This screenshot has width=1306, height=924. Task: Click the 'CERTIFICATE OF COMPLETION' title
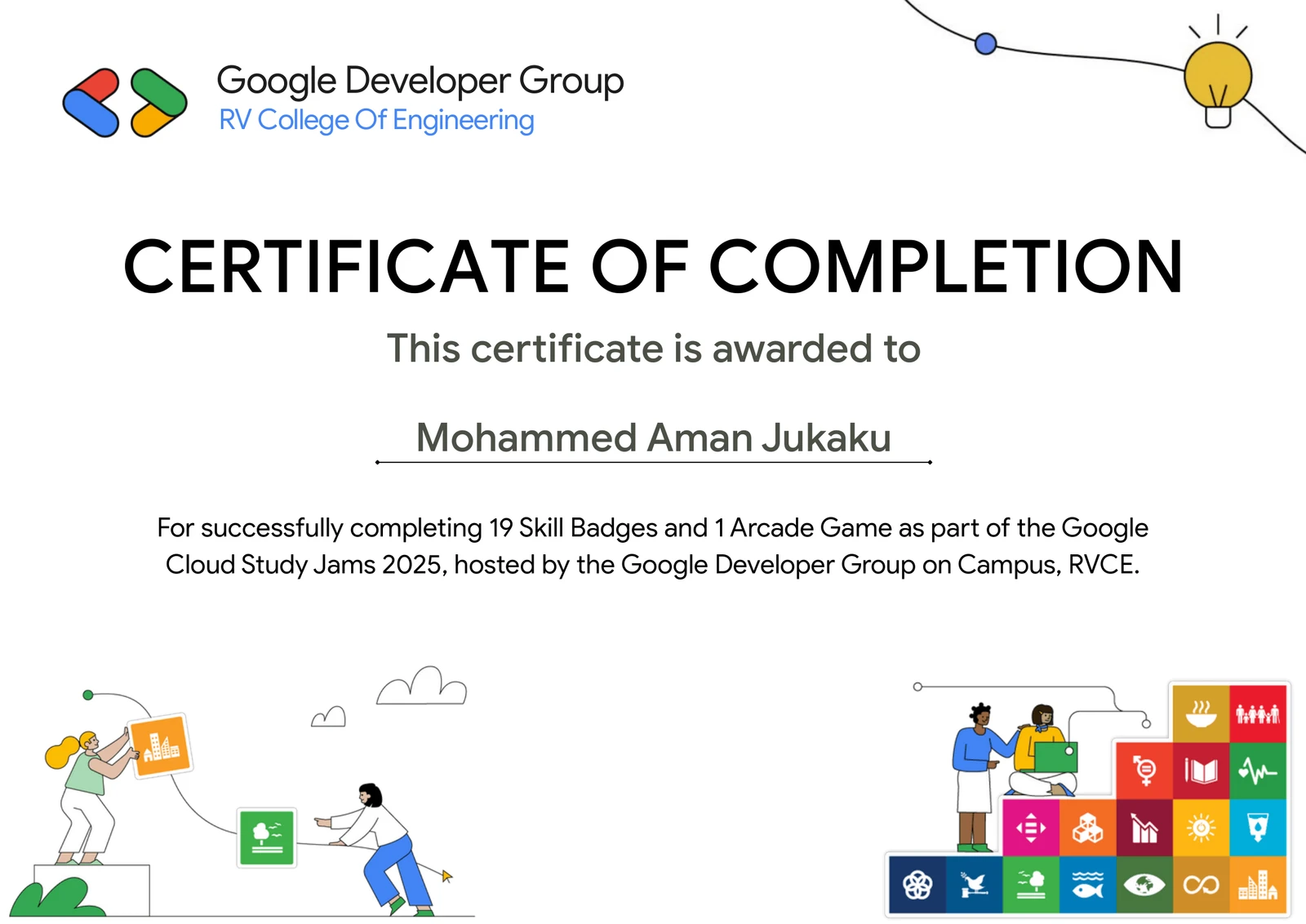click(x=653, y=266)
